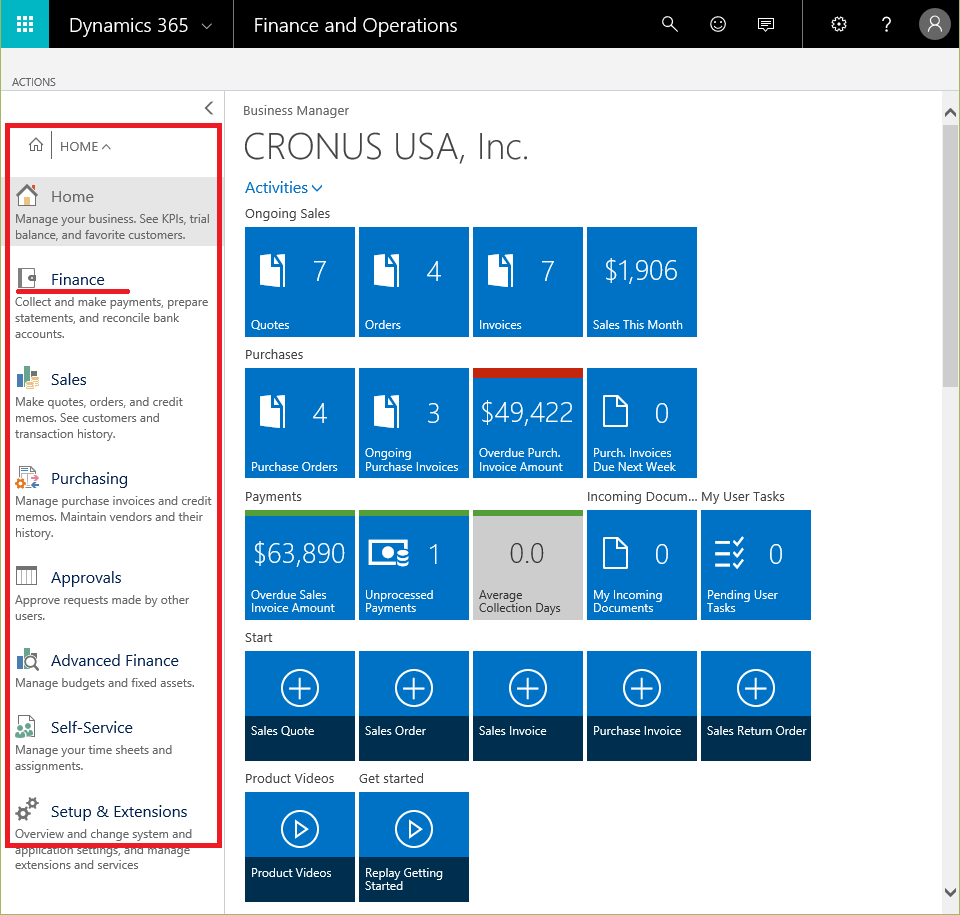The height and width of the screenshot is (915, 960).
Task: Open the Dynamics 365 dropdown
Action: tap(141, 24)
